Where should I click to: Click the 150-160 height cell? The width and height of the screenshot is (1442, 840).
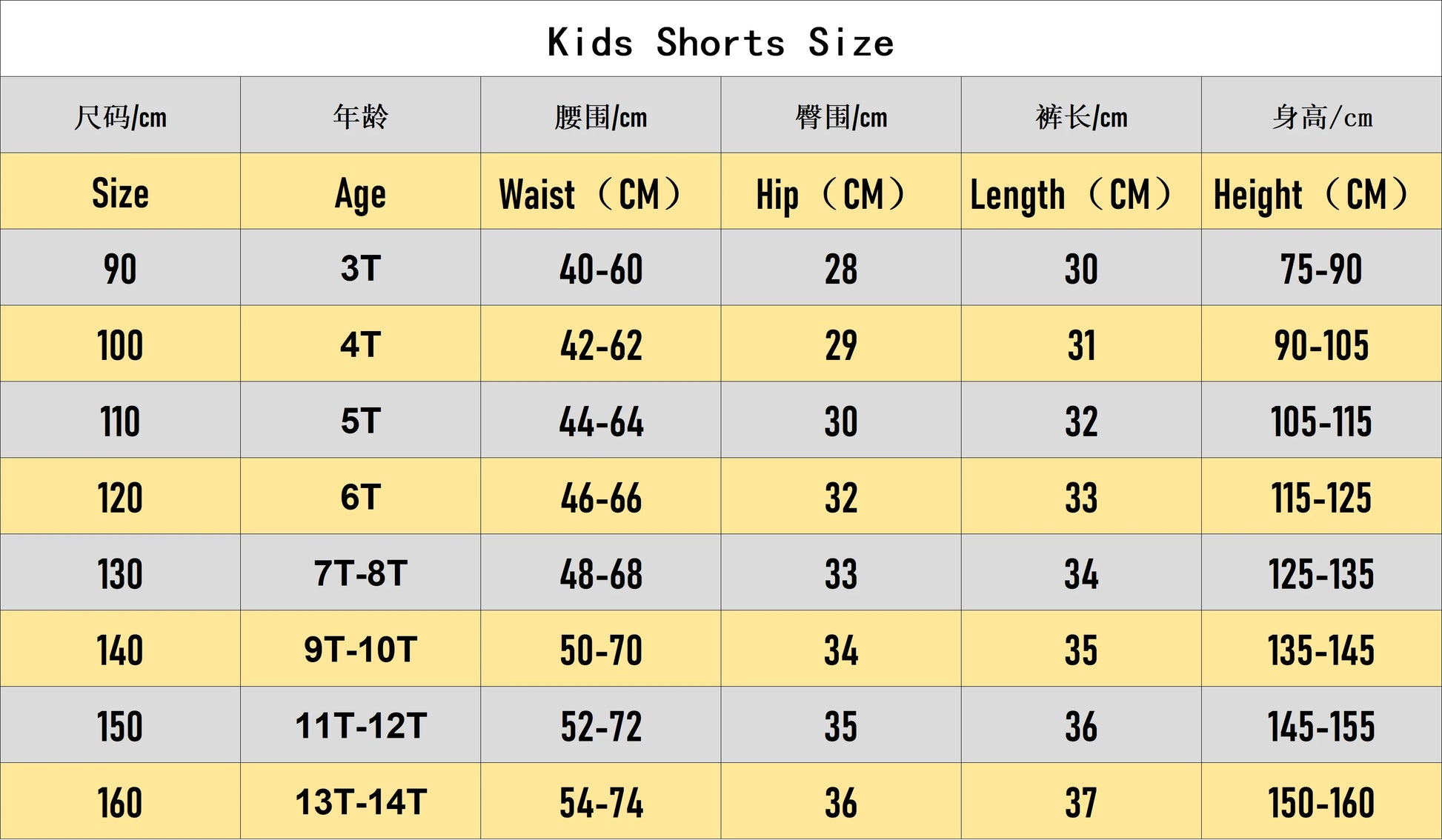tap(1321, 801)
